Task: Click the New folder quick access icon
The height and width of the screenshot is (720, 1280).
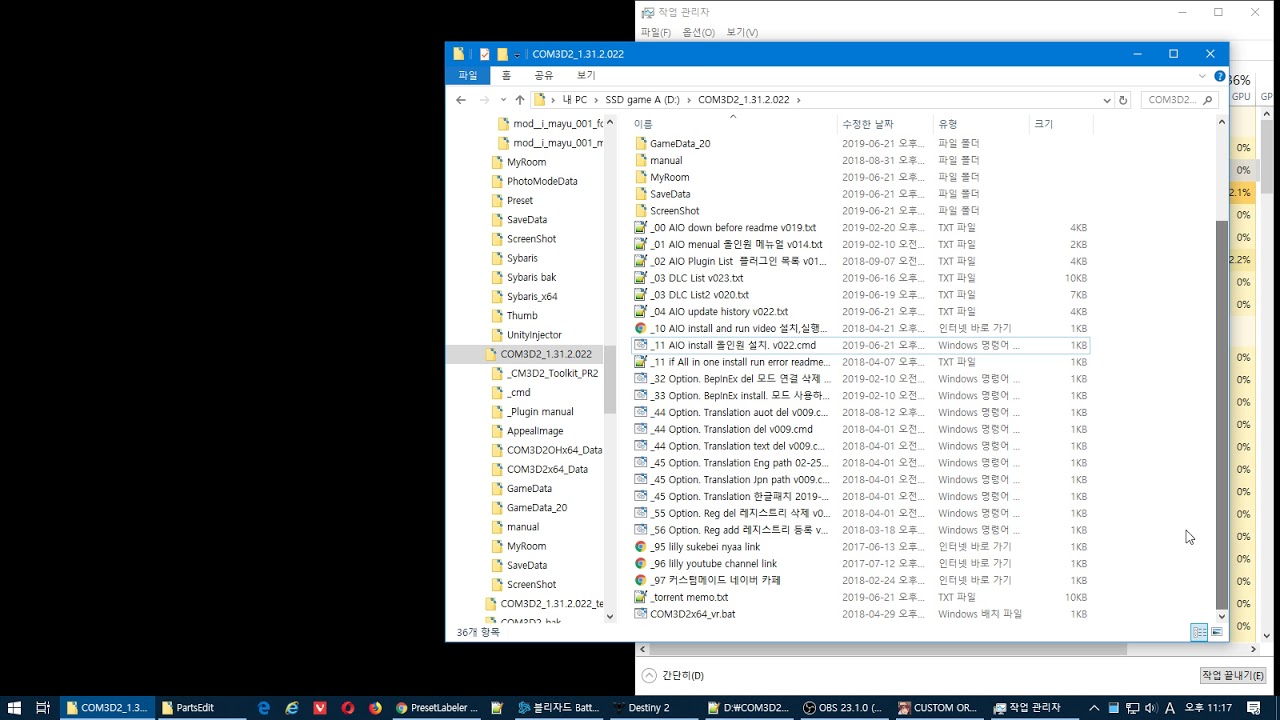Action: tap(502, 54)
